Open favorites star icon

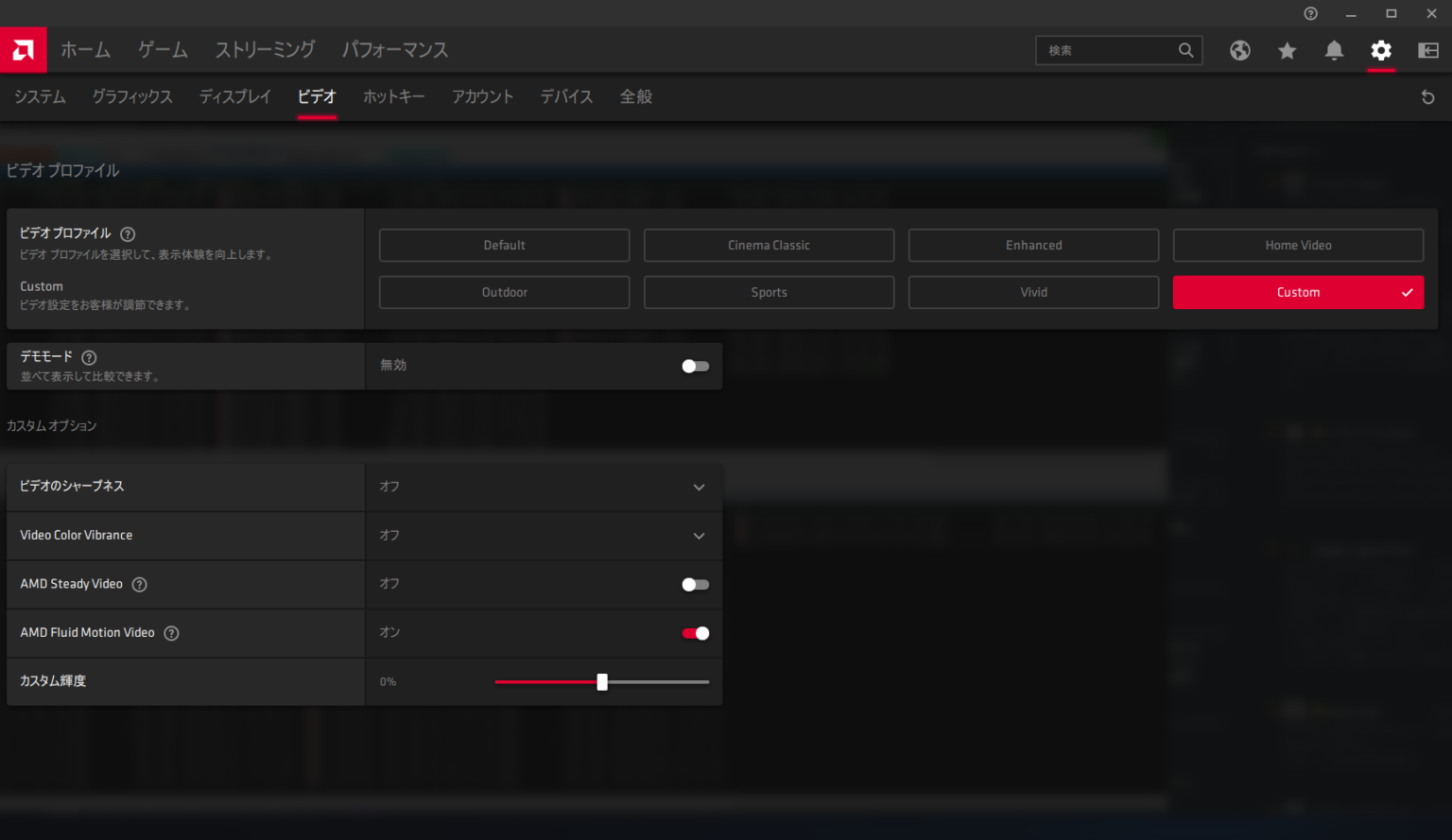1287,51
